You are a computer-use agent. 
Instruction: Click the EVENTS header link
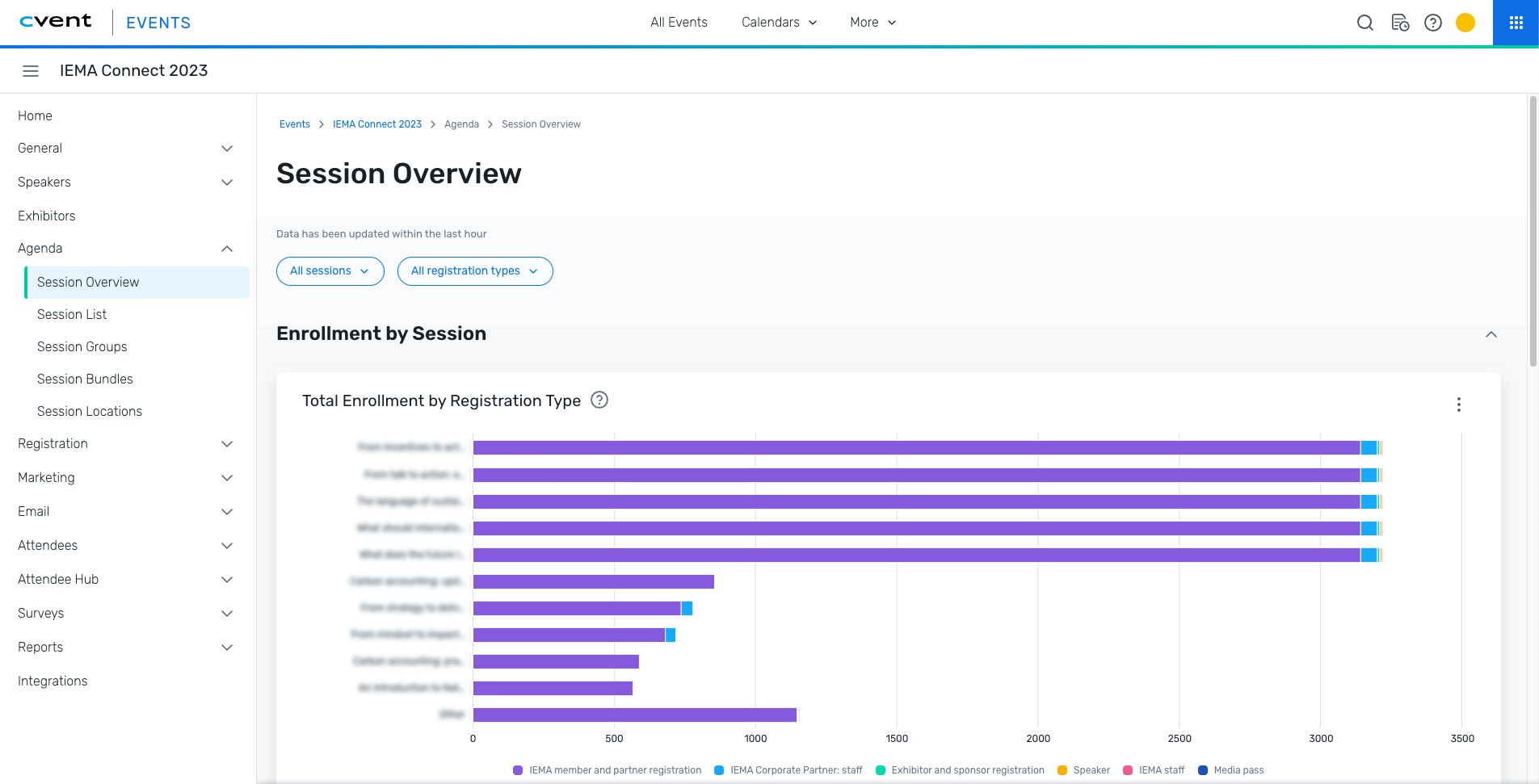pos(158,23)
